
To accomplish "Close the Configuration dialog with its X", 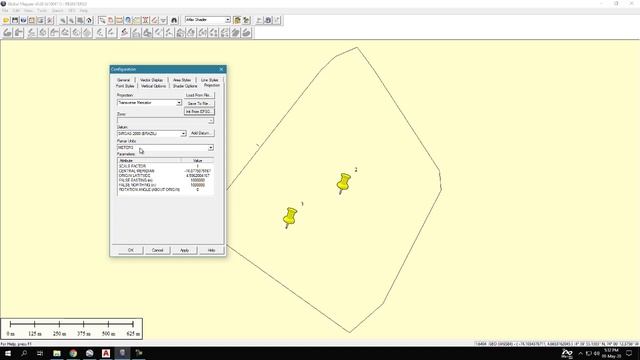I will click(x=221, y=69).
